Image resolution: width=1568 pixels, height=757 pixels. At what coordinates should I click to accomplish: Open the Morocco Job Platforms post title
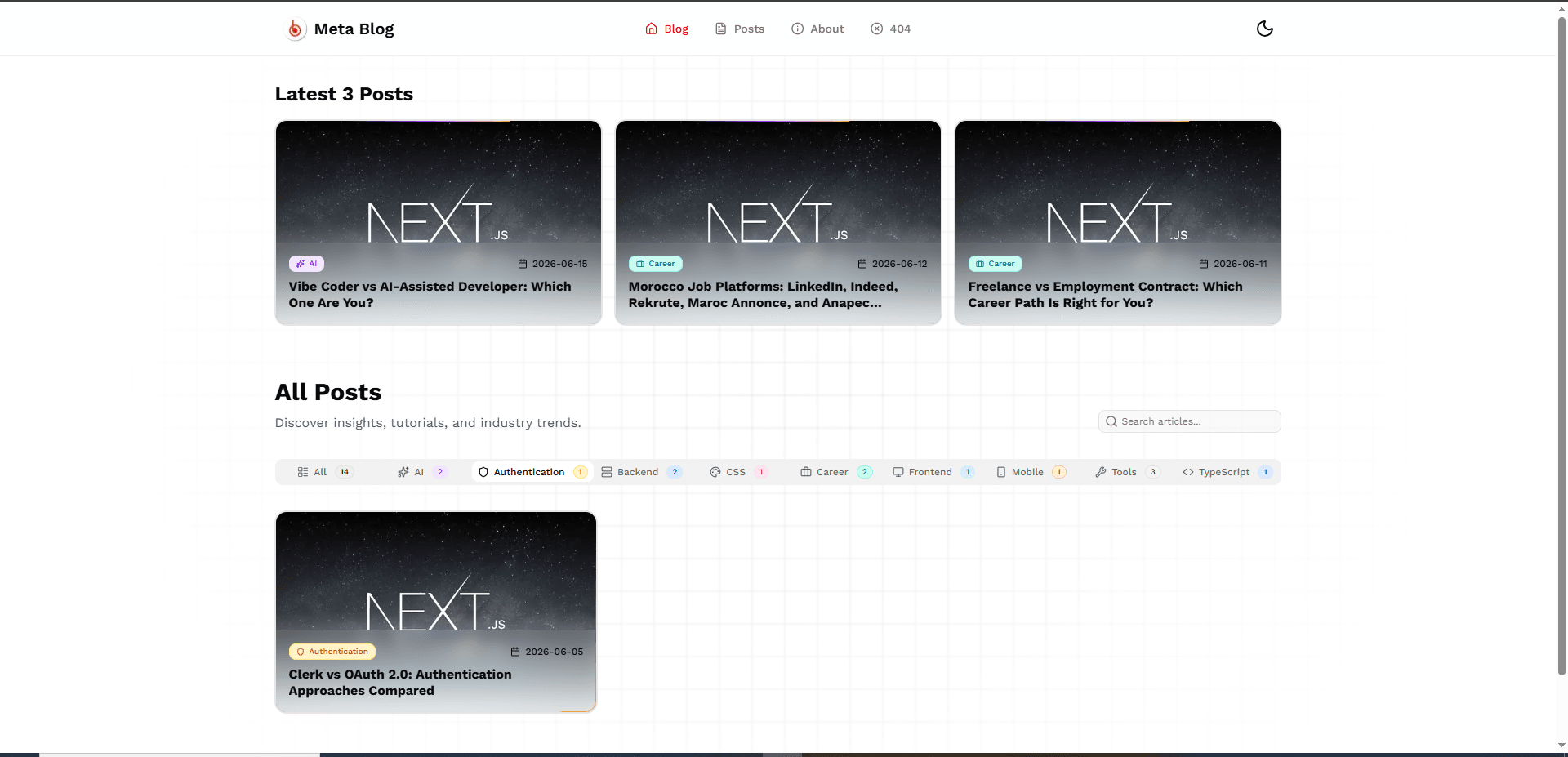(763, 295)
